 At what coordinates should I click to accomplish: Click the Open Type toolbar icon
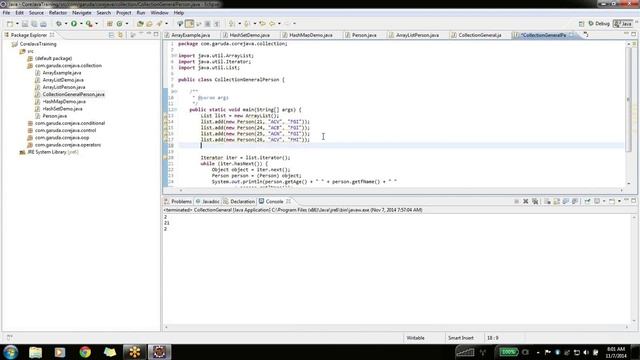coord(140,24)
